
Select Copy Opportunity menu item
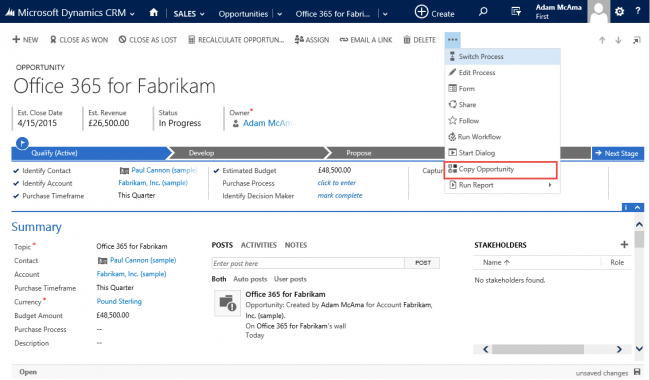click(500, 169)
